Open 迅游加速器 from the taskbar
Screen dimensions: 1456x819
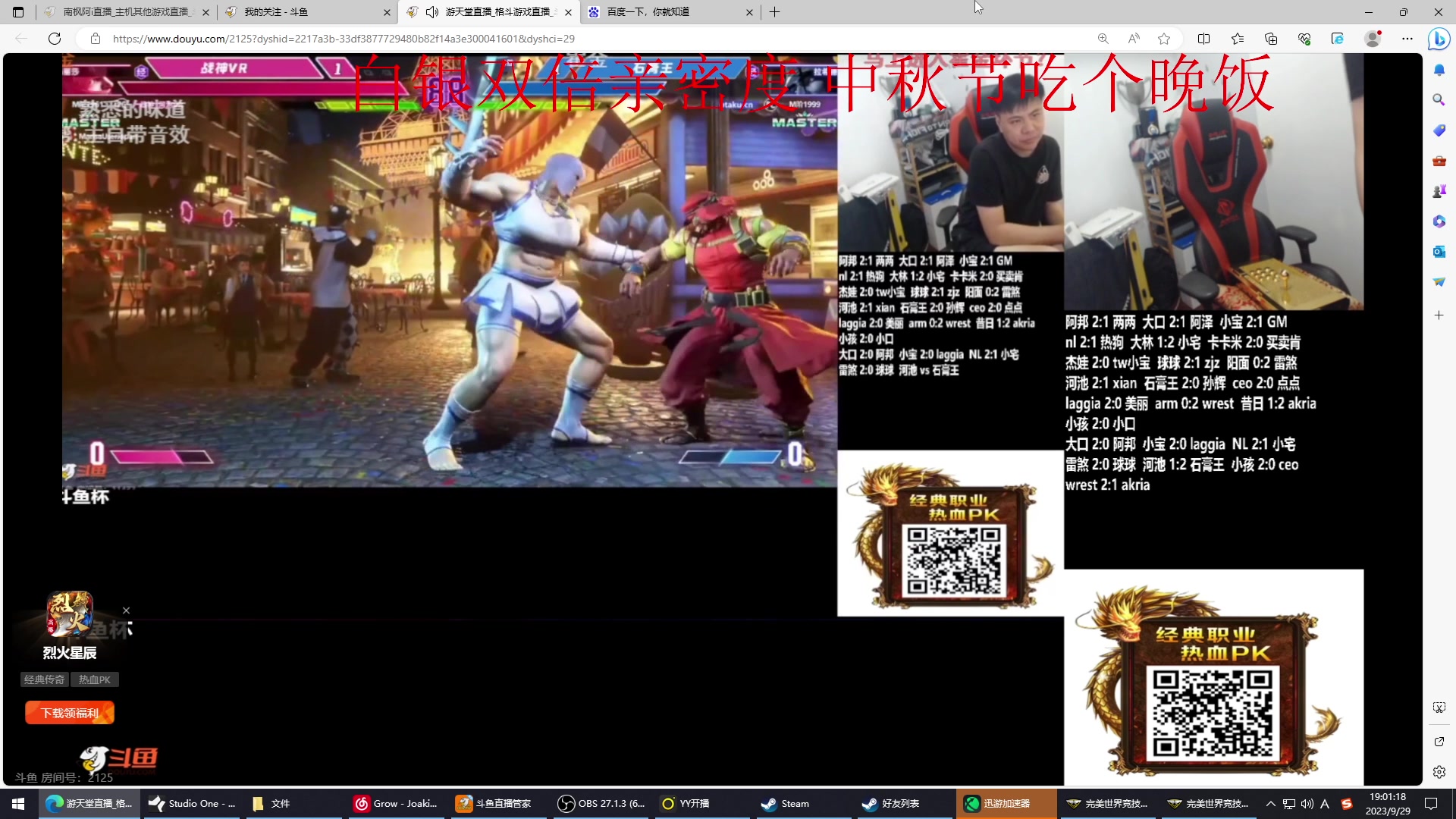pyautogui.click(x=1006, y=804)
